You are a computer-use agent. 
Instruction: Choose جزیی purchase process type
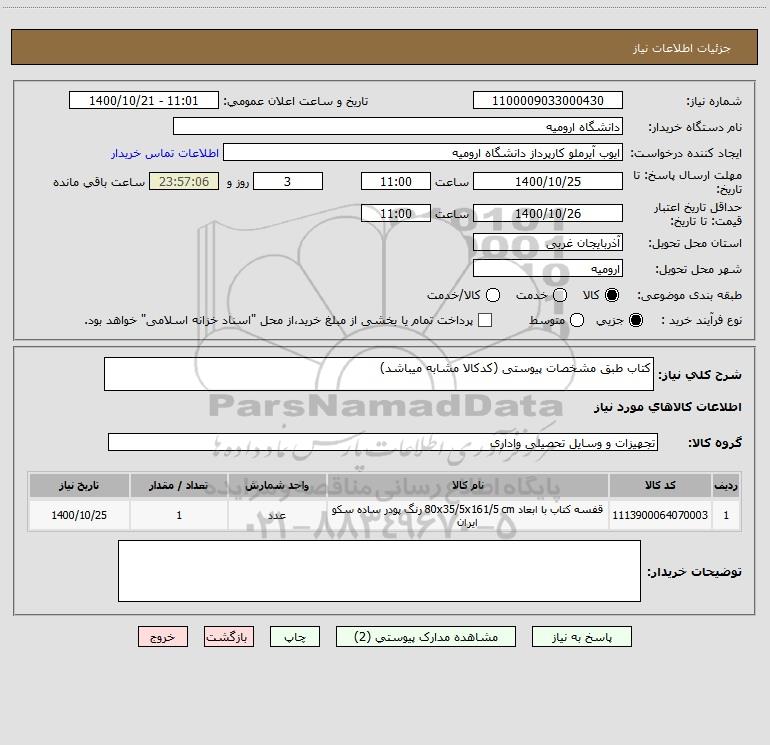click(x=635, y=320)
